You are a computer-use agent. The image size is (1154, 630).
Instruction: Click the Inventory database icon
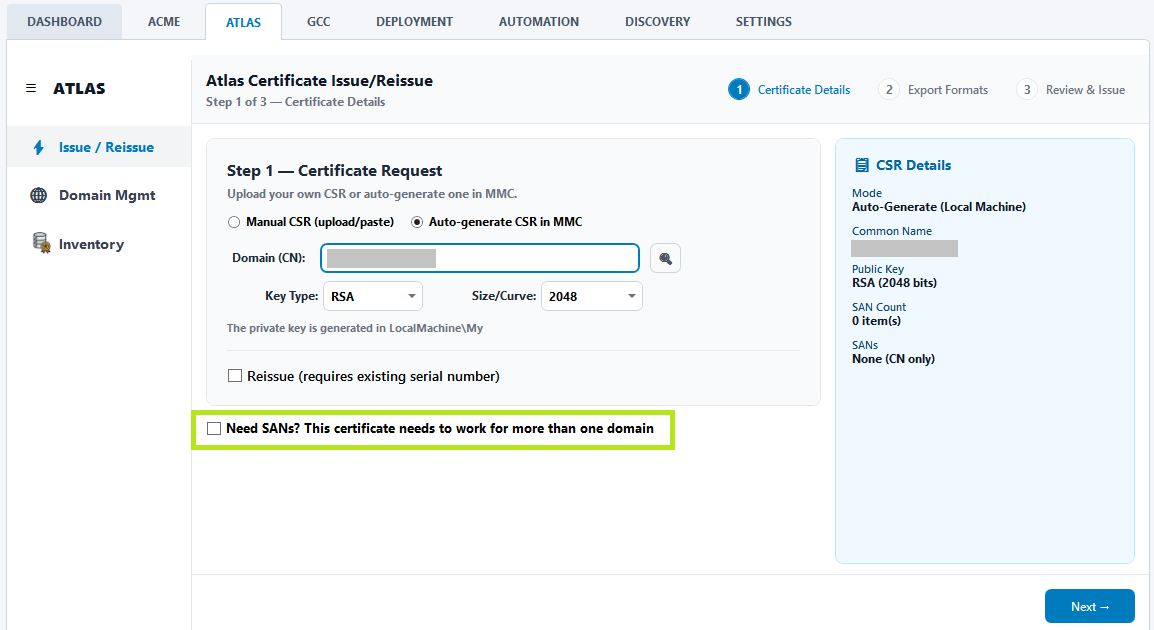tap(40, 243)
